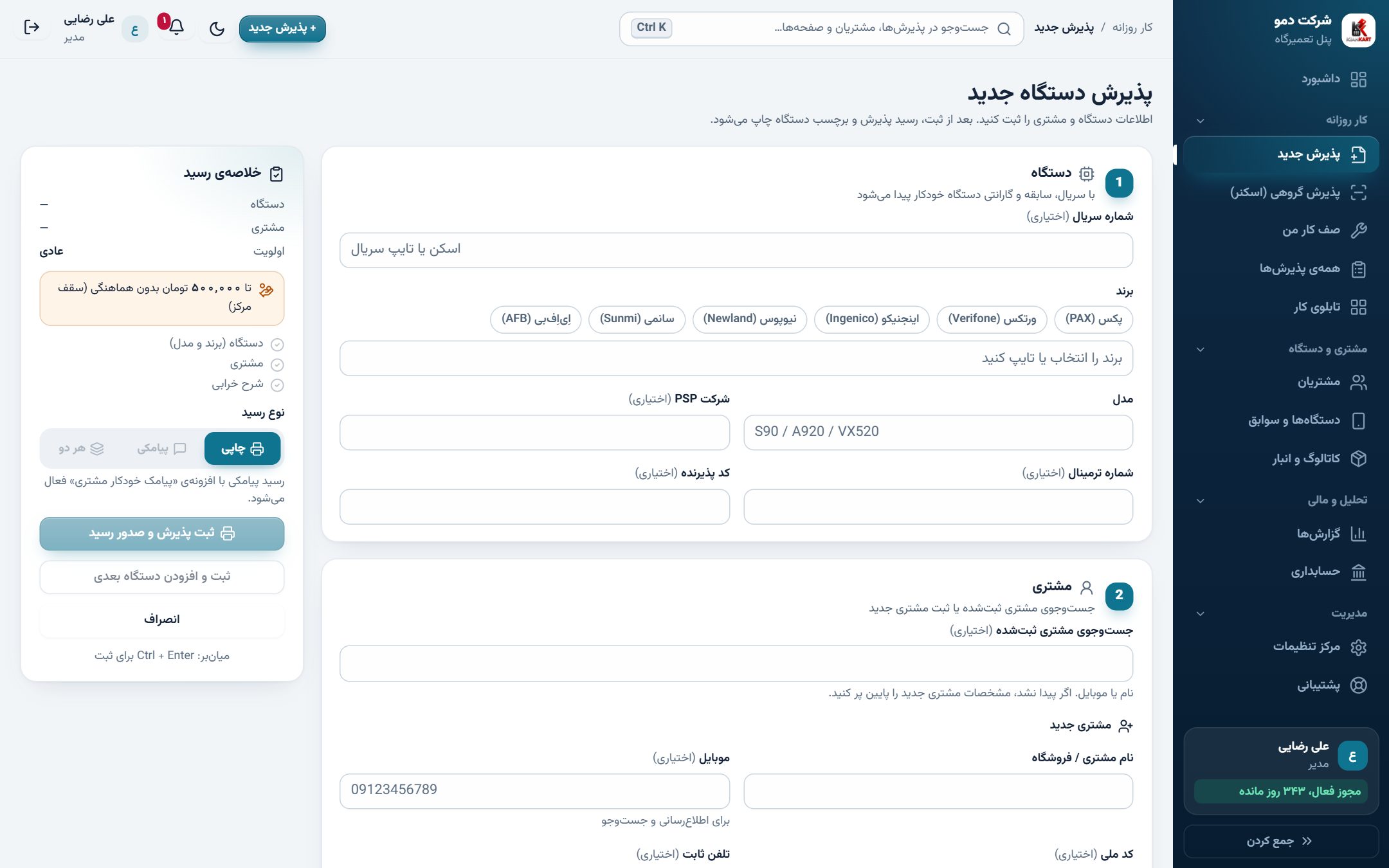Image resolution: width=1389 pixels, height=868 pixels.
Task: Select اینجنیکو (Ingenico) brand chip
Action: (872, 319)
